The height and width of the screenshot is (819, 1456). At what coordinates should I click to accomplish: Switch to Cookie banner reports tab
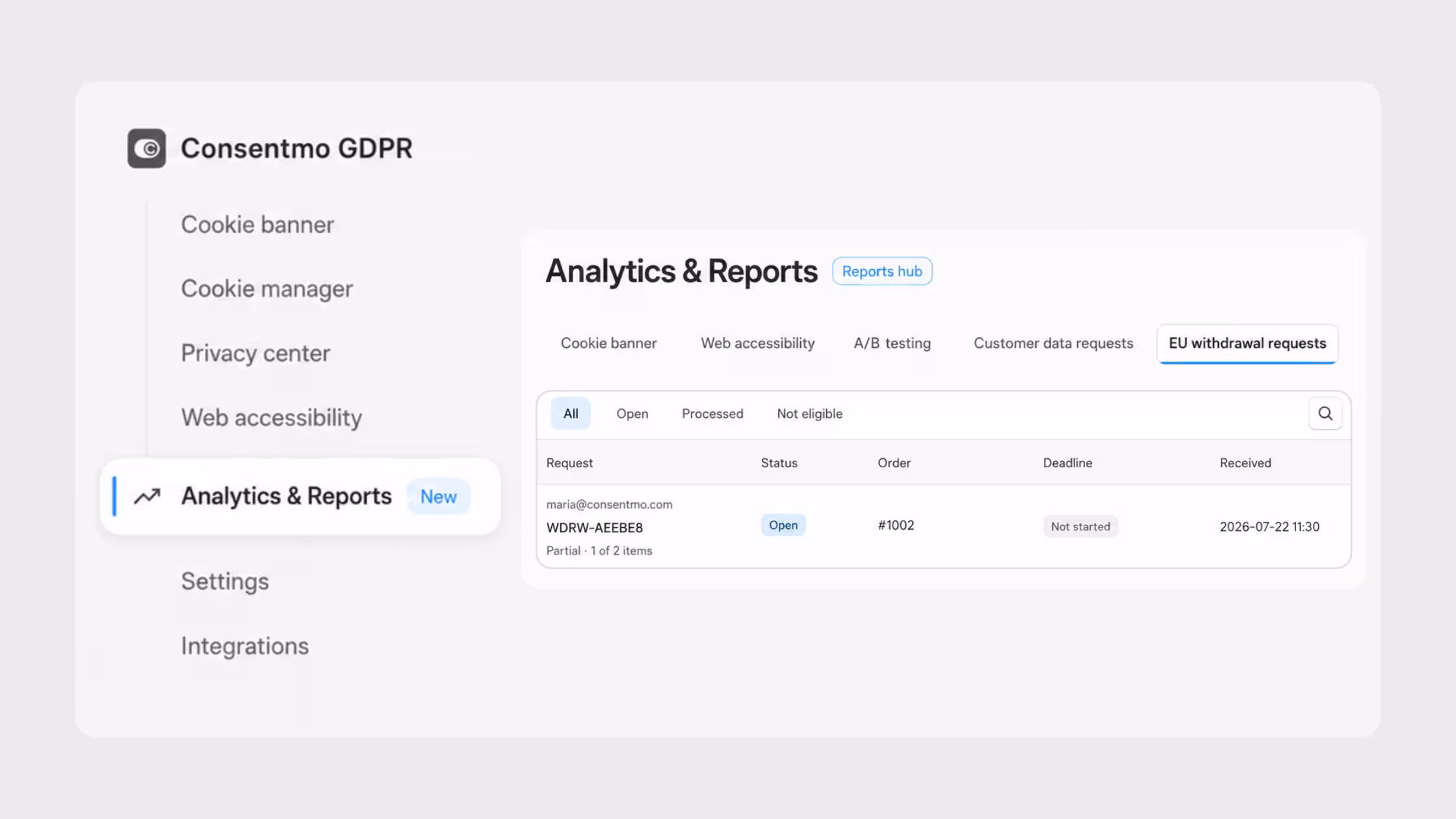[608, 343]
